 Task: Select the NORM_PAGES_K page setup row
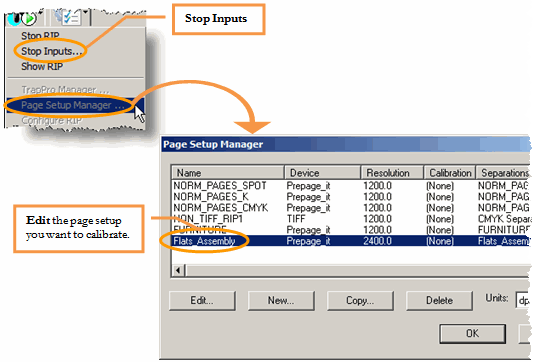[x=350, y=197]
